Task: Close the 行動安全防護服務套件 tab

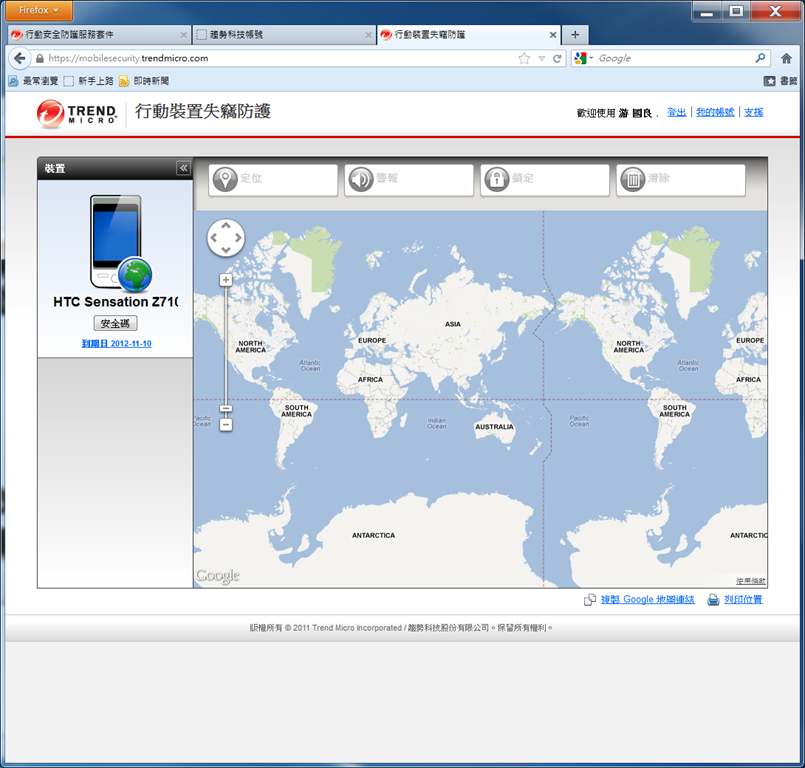Action: (x=183, y=35)
